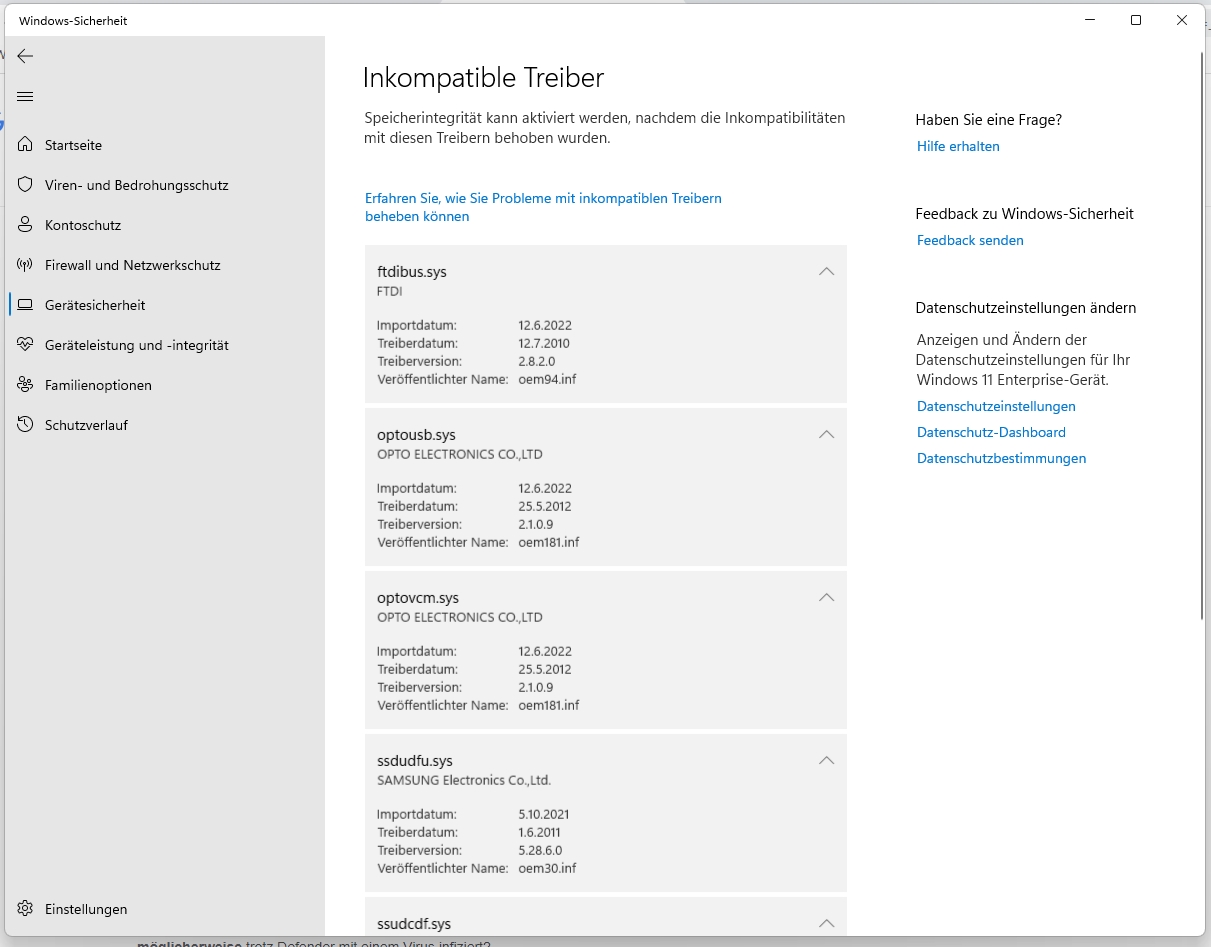Click Feedback senden link

(970, 240)
